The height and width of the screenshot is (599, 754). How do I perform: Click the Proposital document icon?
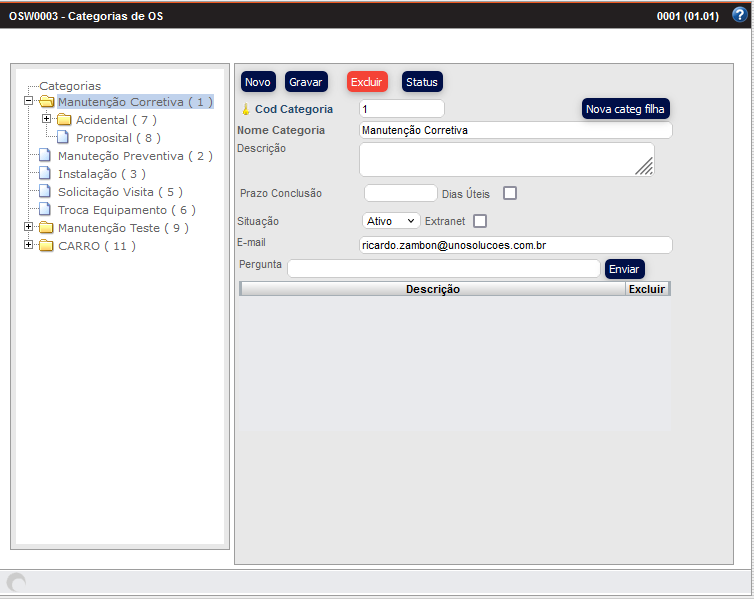(64, 138)
